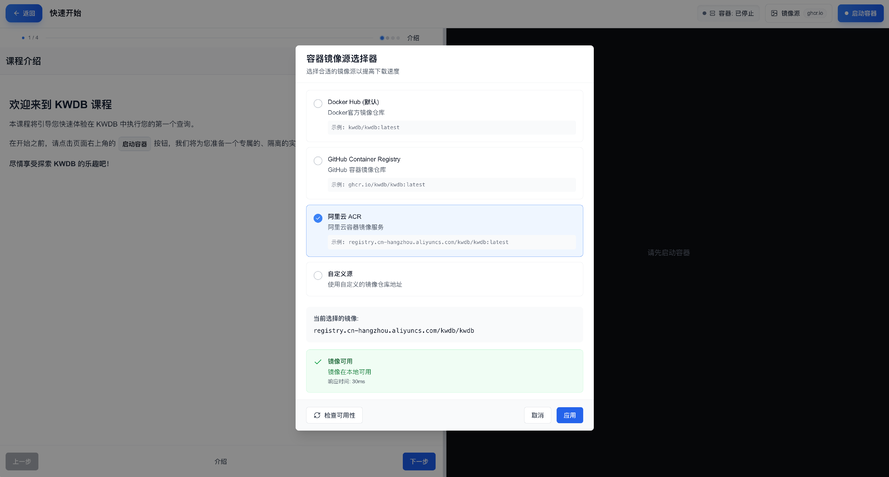The height and width of the screenshot is (477, 889).
Task: Click the 下一步 button in the course panel
Action: [x=419, y=461]
